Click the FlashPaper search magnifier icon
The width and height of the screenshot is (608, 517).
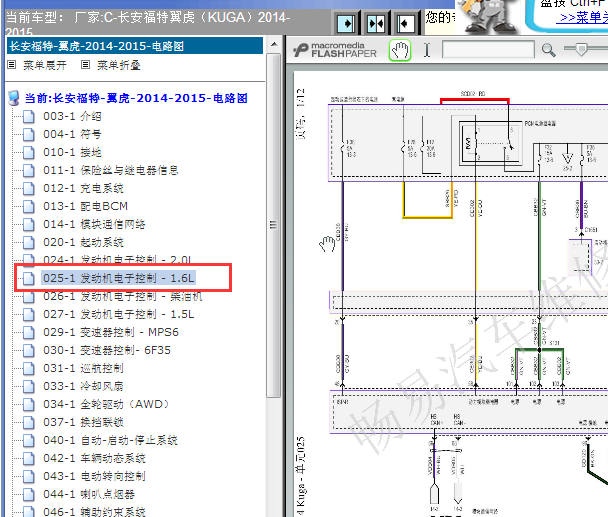click(x=548, y=50)
